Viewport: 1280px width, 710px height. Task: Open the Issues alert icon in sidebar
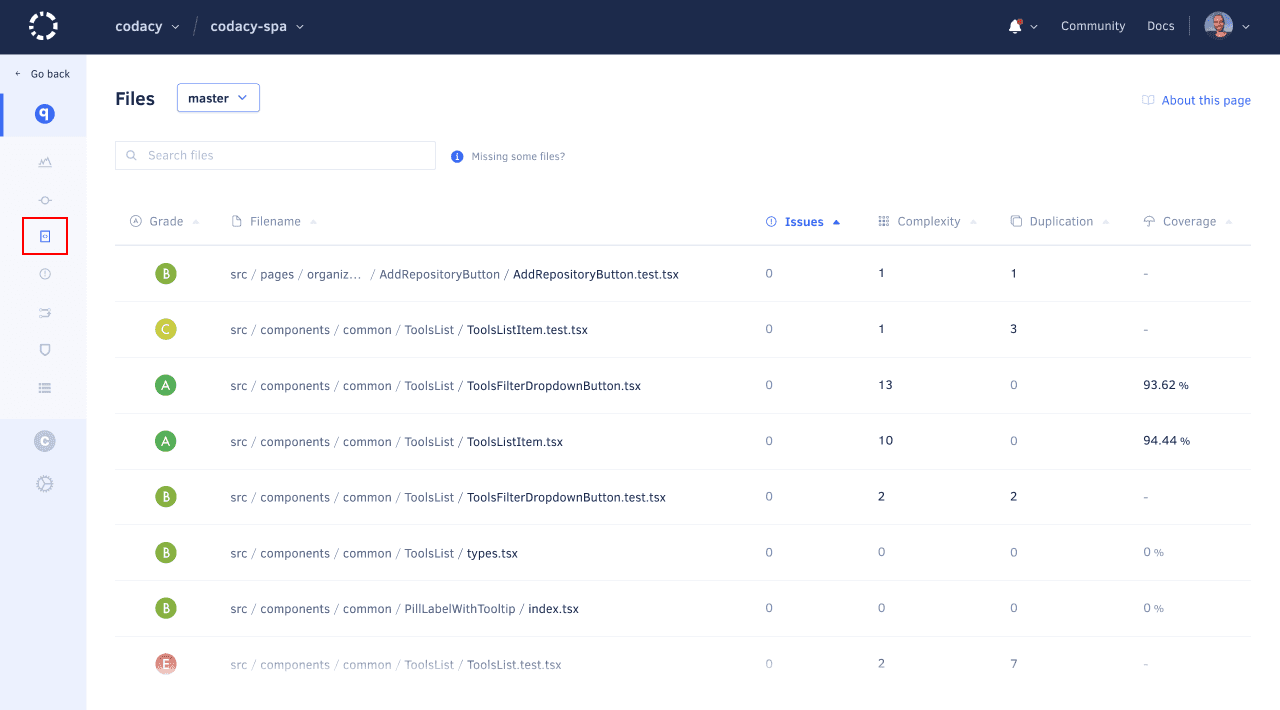point(44,274)
